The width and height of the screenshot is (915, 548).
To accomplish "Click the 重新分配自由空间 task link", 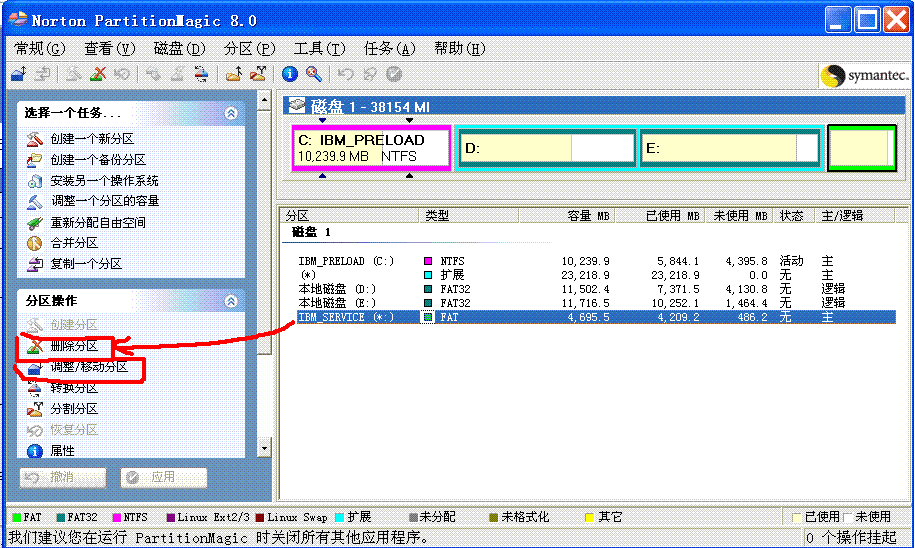I will coord(98,222).
